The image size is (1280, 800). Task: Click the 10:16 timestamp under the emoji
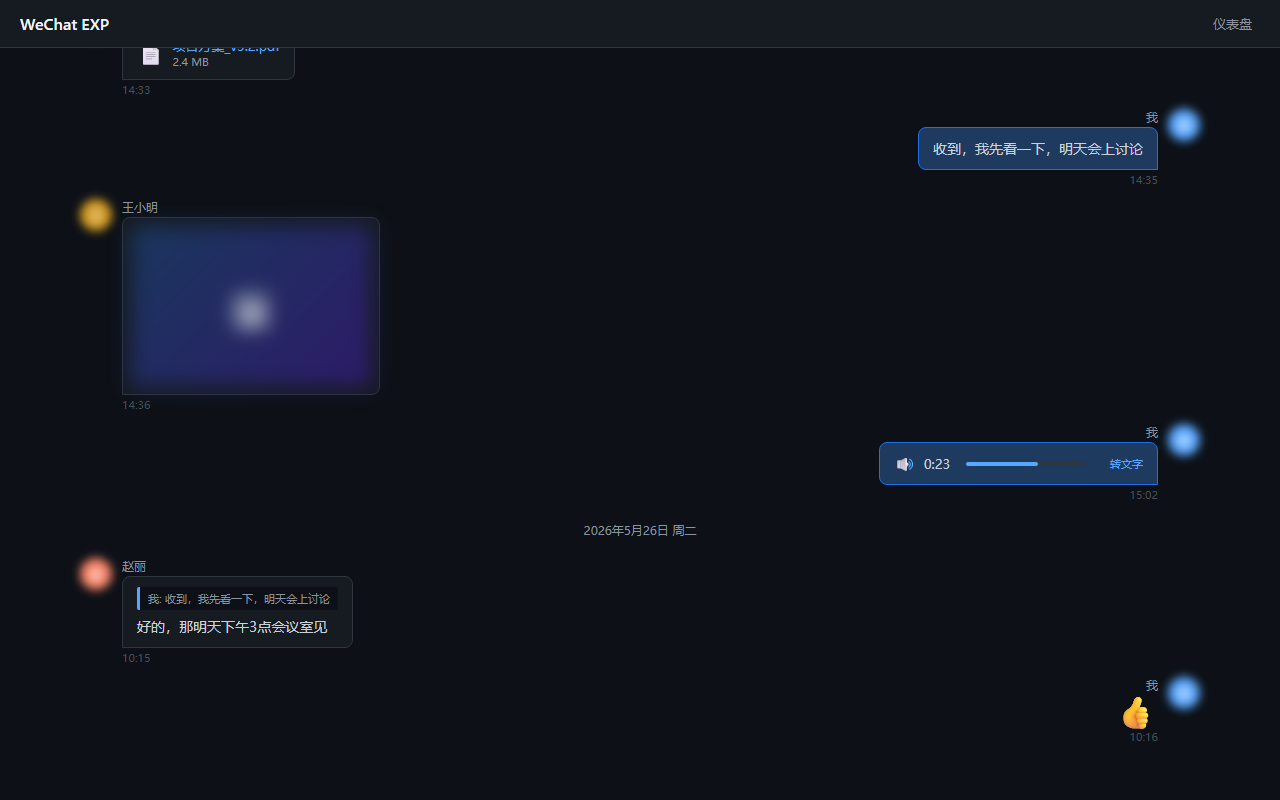[1144, 737]
